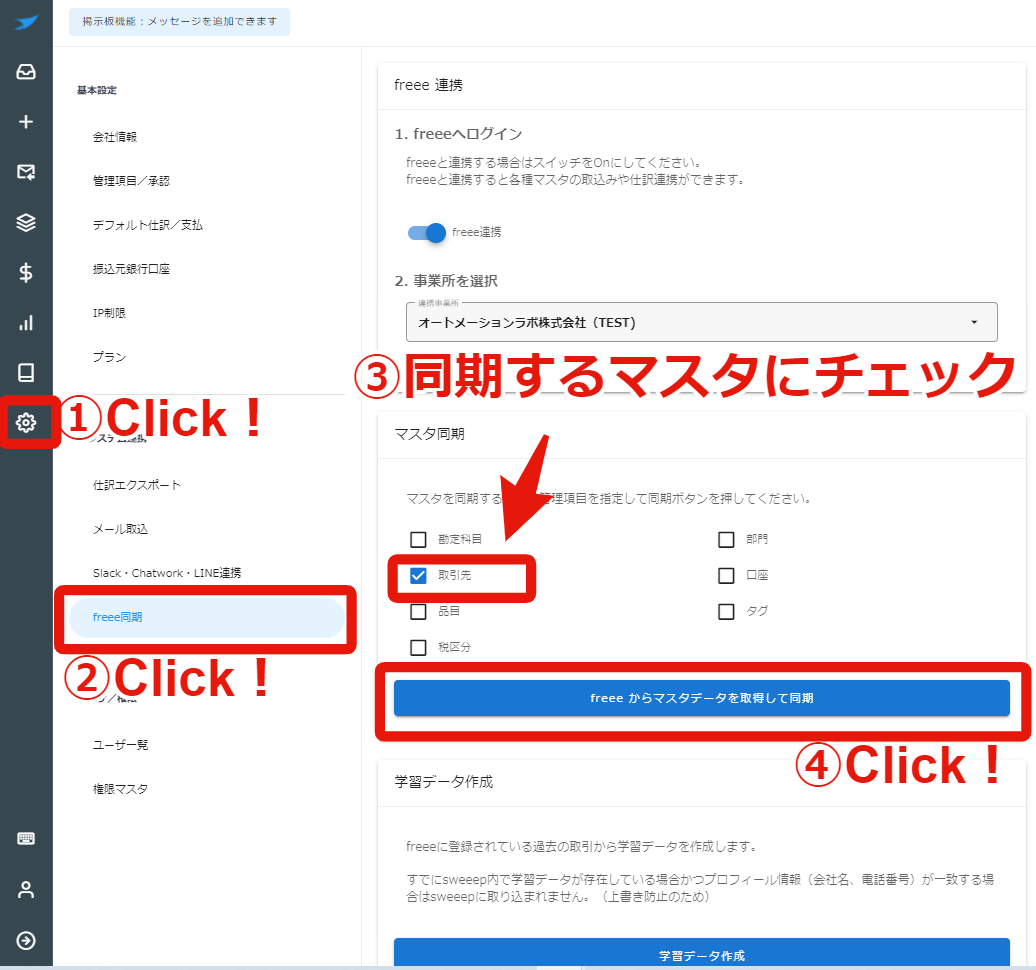Open the bar chart reports icon
This screenshot has width=1036, height=970.
pyautogui.click(x=26, y=322)
